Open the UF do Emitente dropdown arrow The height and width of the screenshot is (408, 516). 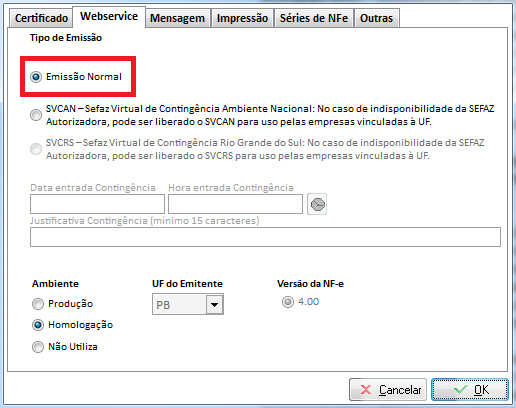pos(214,304)
